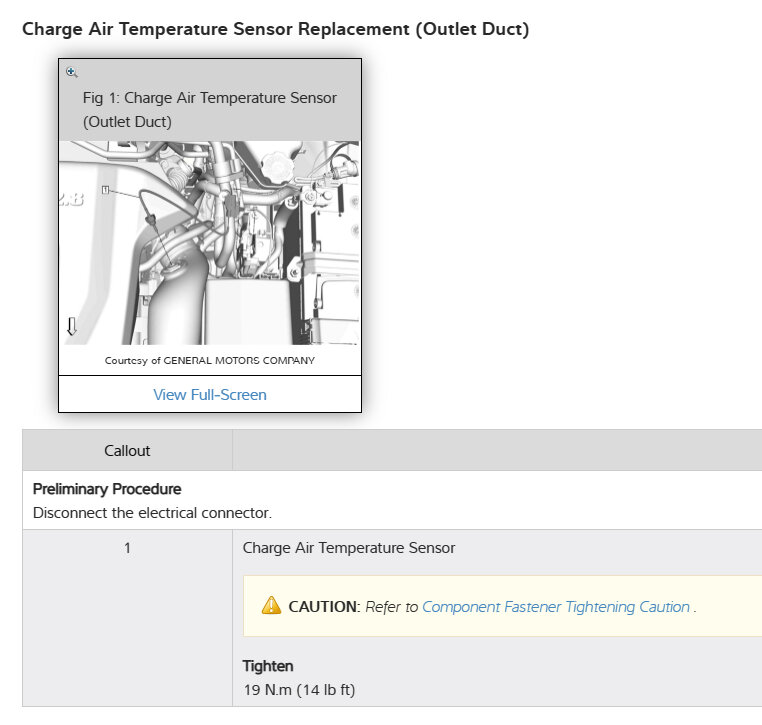Image resolution: width=762 pixels, height=725 pixels.
Task: Click the page heading about Sensor Replacement
Action: click(x=275, y=29)
